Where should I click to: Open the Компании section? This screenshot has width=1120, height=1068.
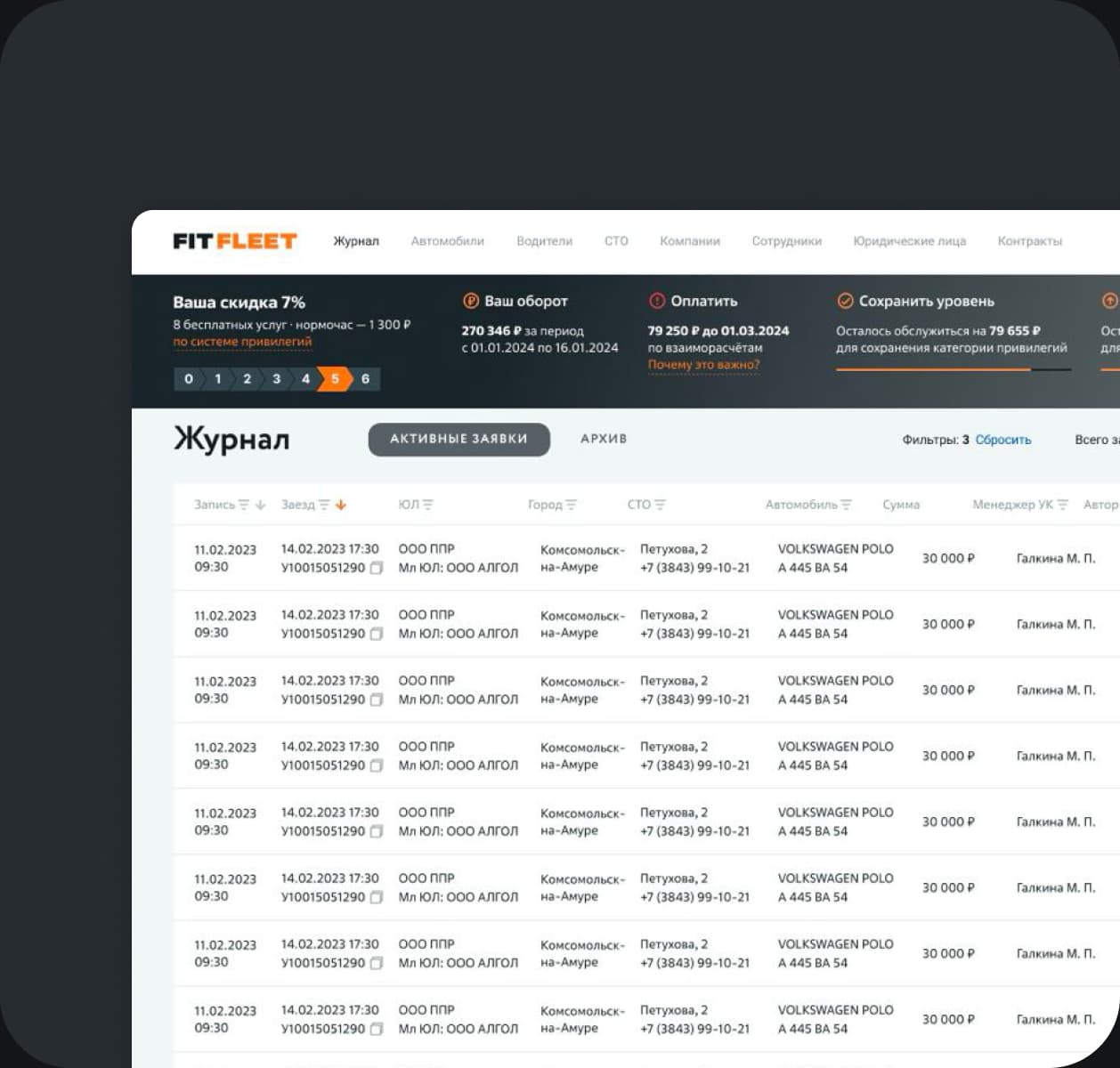tap(690, 241)
